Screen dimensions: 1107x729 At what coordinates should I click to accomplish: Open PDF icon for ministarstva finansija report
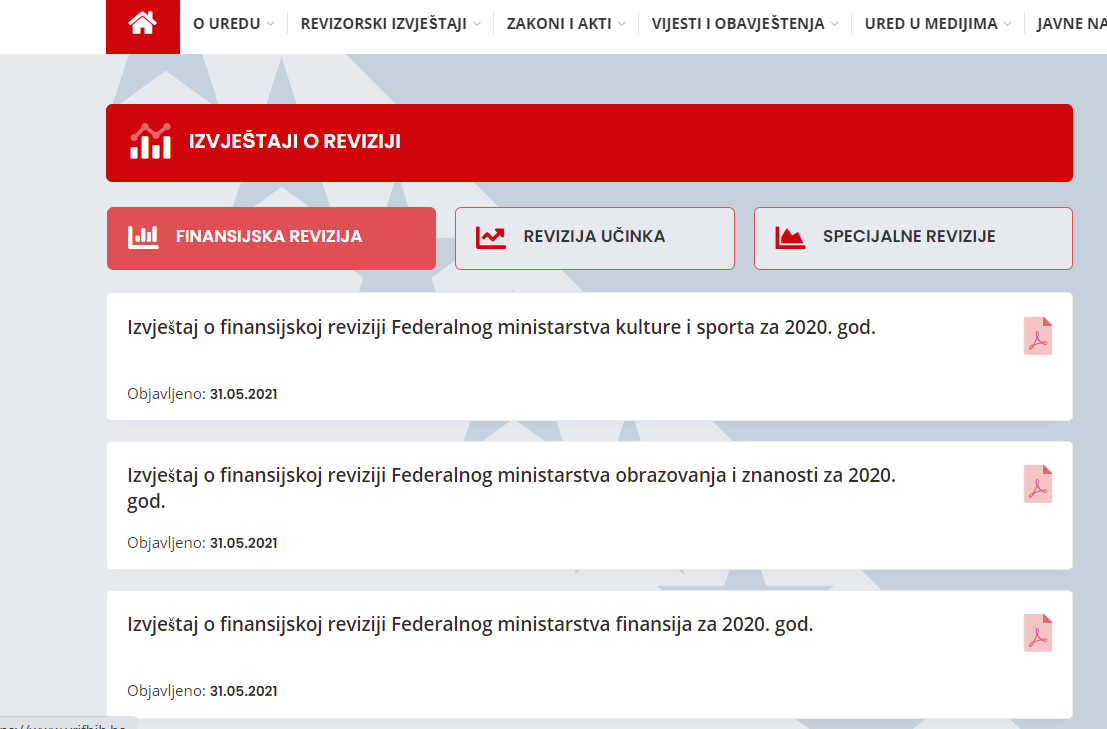click(x=1038, y=633)
